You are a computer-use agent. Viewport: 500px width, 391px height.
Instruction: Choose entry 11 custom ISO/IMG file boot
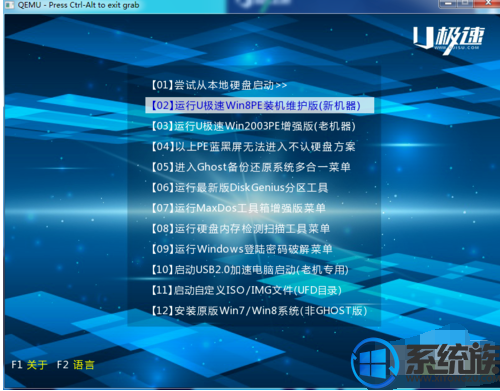coord(247,290)
